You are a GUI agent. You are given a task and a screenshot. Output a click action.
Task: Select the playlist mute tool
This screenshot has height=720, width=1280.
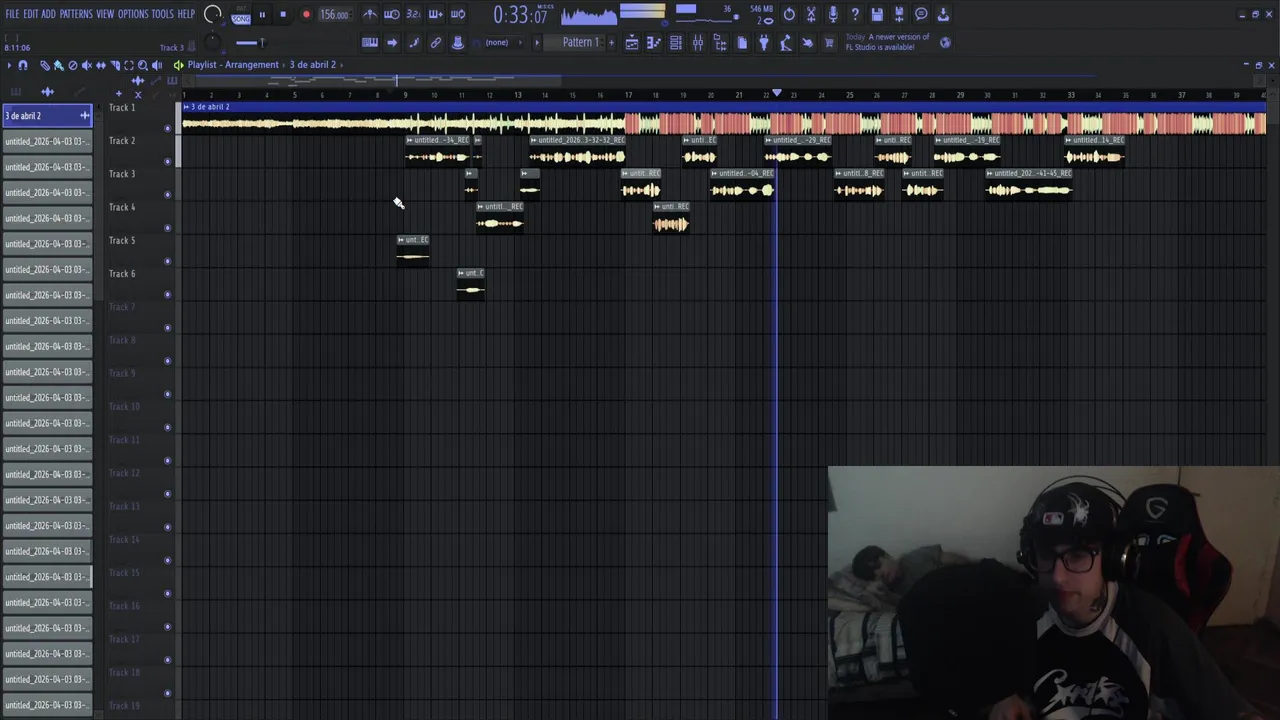(87, 65)
